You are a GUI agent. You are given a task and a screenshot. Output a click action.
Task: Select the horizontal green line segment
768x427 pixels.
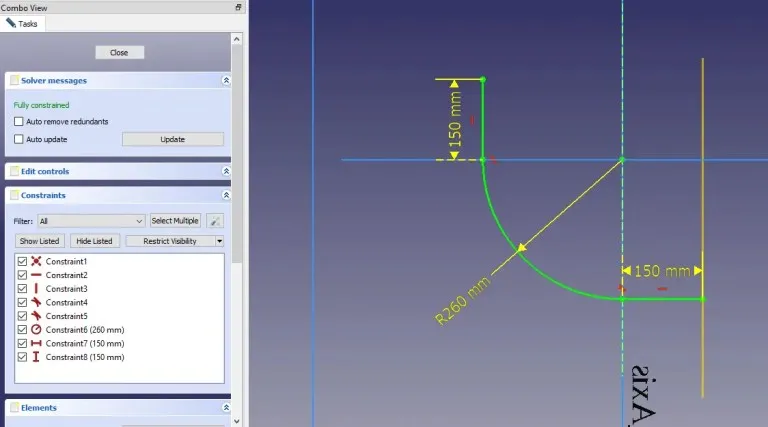tap(662, 298)
